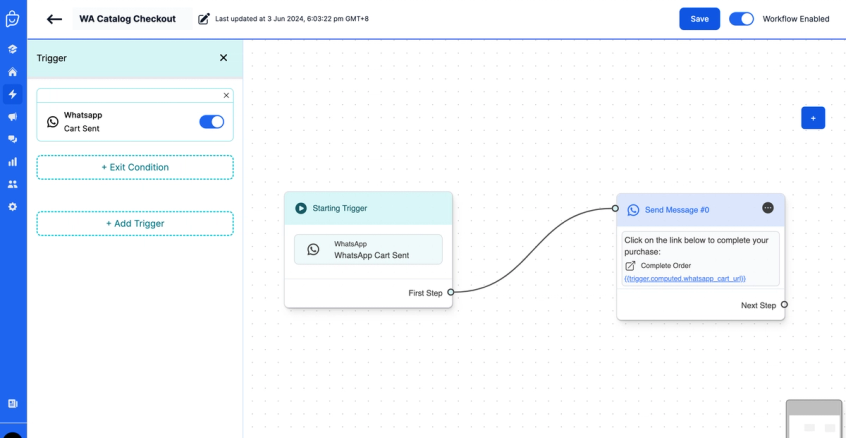Screen dimensions: 846x438
Task: Select the WhatsApp Cart Sent block in the Starting Trigger node
Action: (x=368, y=249)
